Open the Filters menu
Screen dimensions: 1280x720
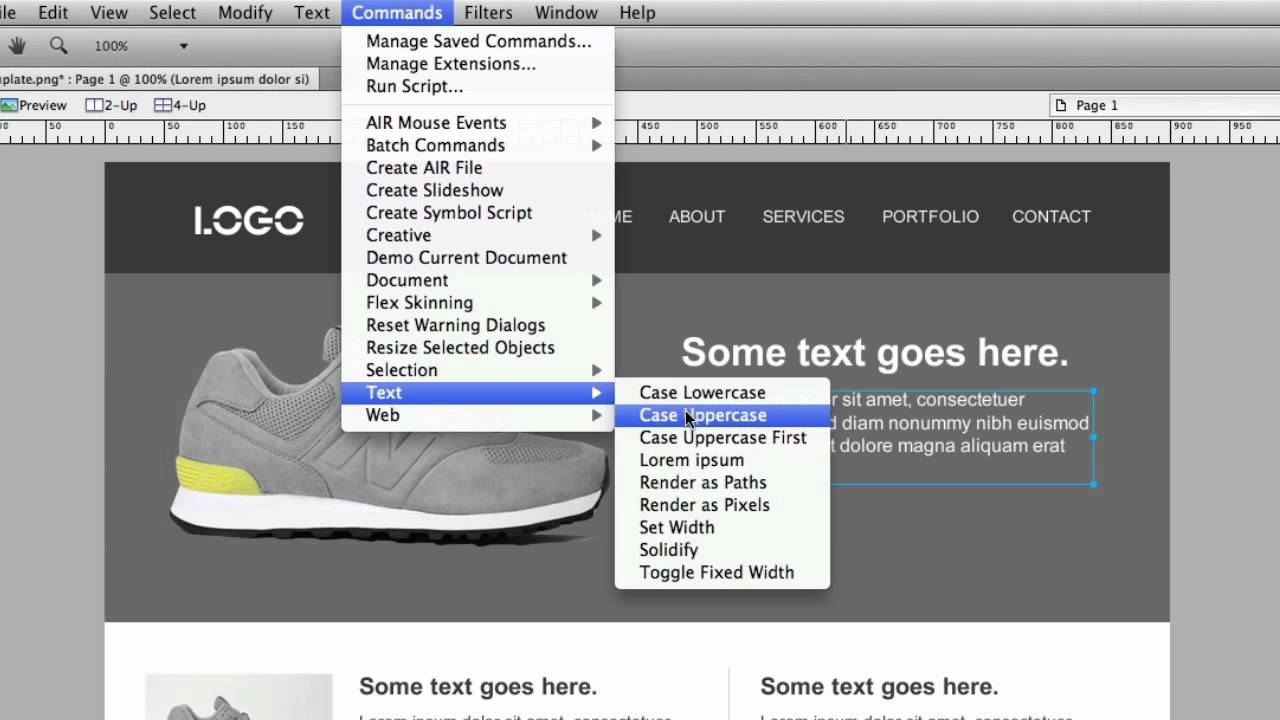488,13
